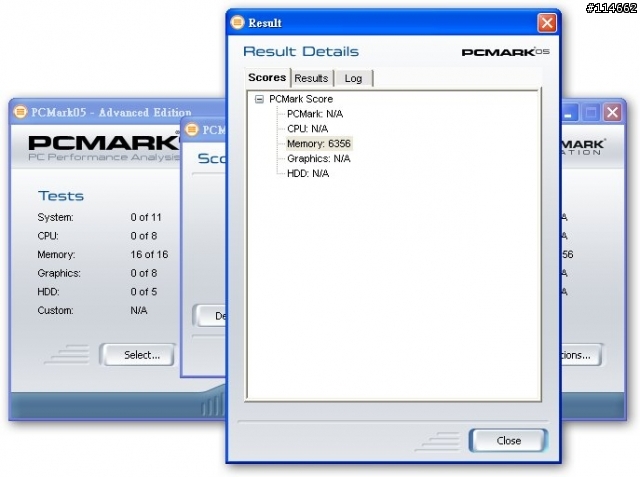The image size is (640, 477).
Task: Select the PCMark: N/A tree row
Action: [x=315, y=114]
